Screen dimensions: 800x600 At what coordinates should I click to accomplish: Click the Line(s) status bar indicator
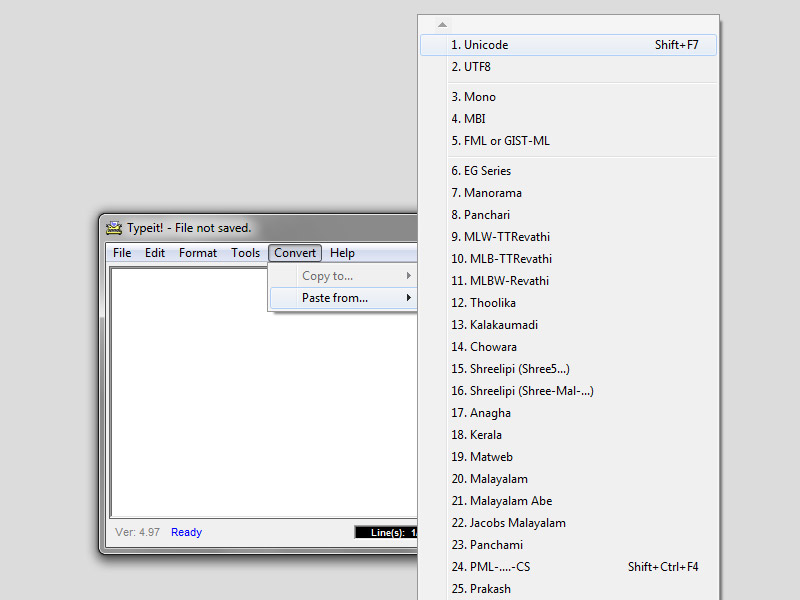386,532
